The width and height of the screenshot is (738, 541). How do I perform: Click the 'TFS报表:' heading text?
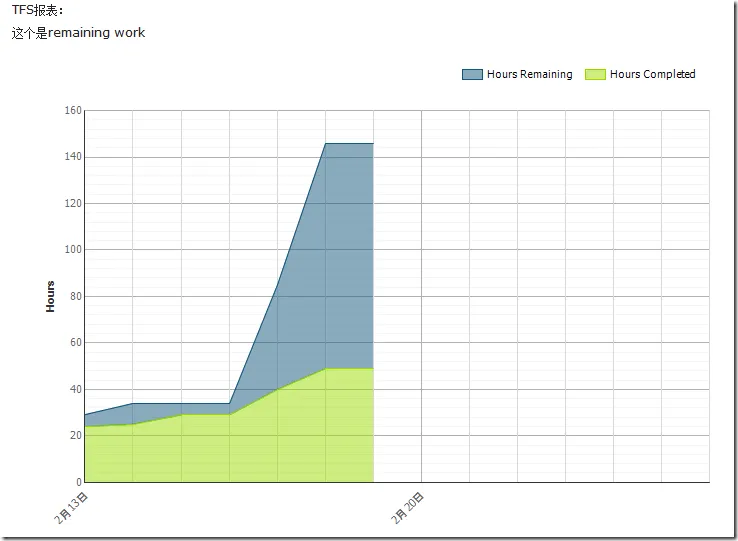(38, 10)
